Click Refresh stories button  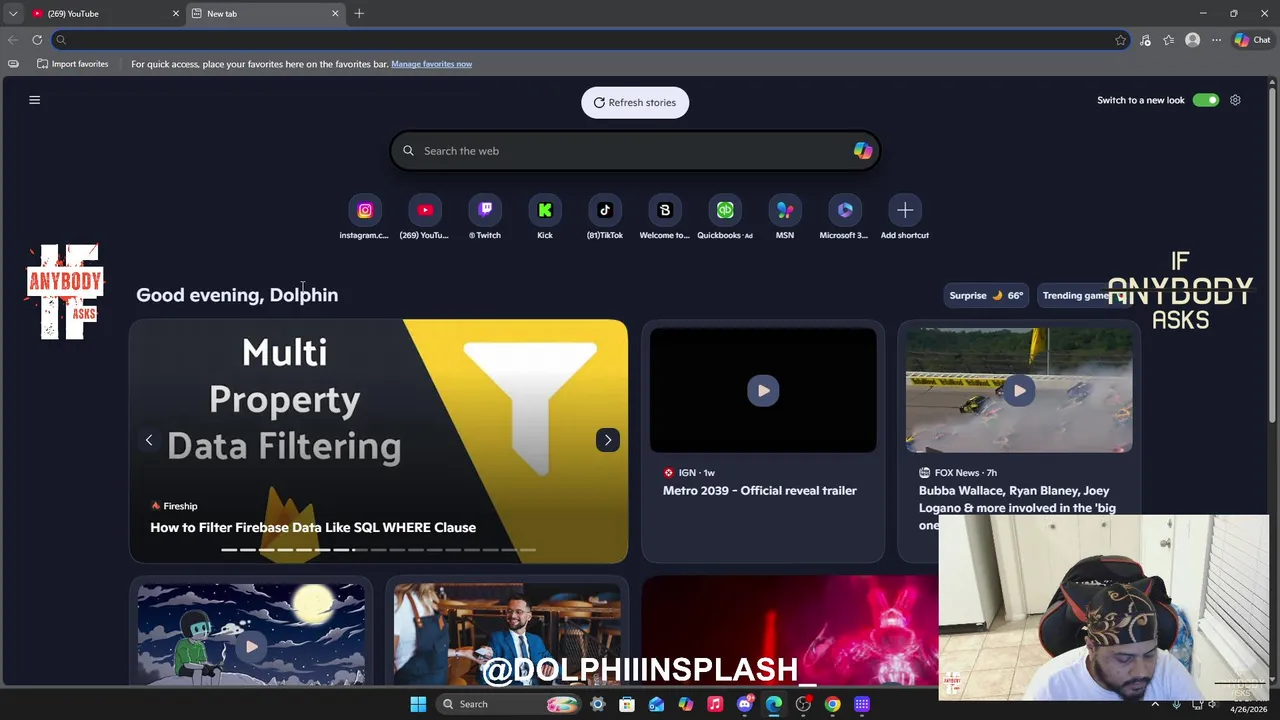click(x=635, y=102)
